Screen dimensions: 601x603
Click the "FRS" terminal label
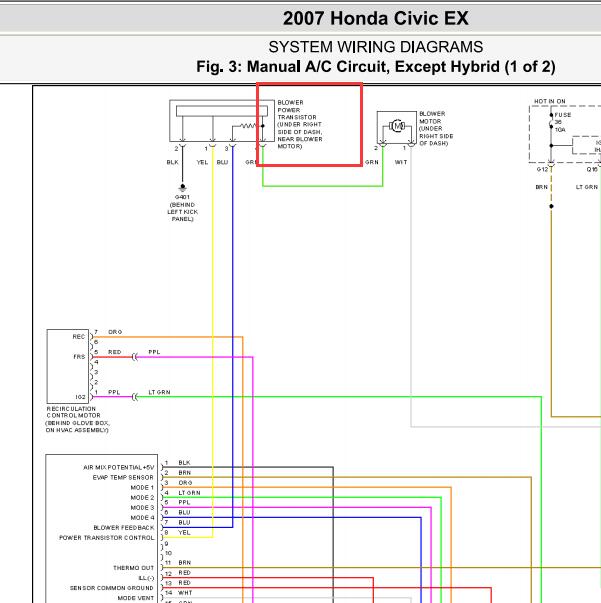(x=79, y=356)
